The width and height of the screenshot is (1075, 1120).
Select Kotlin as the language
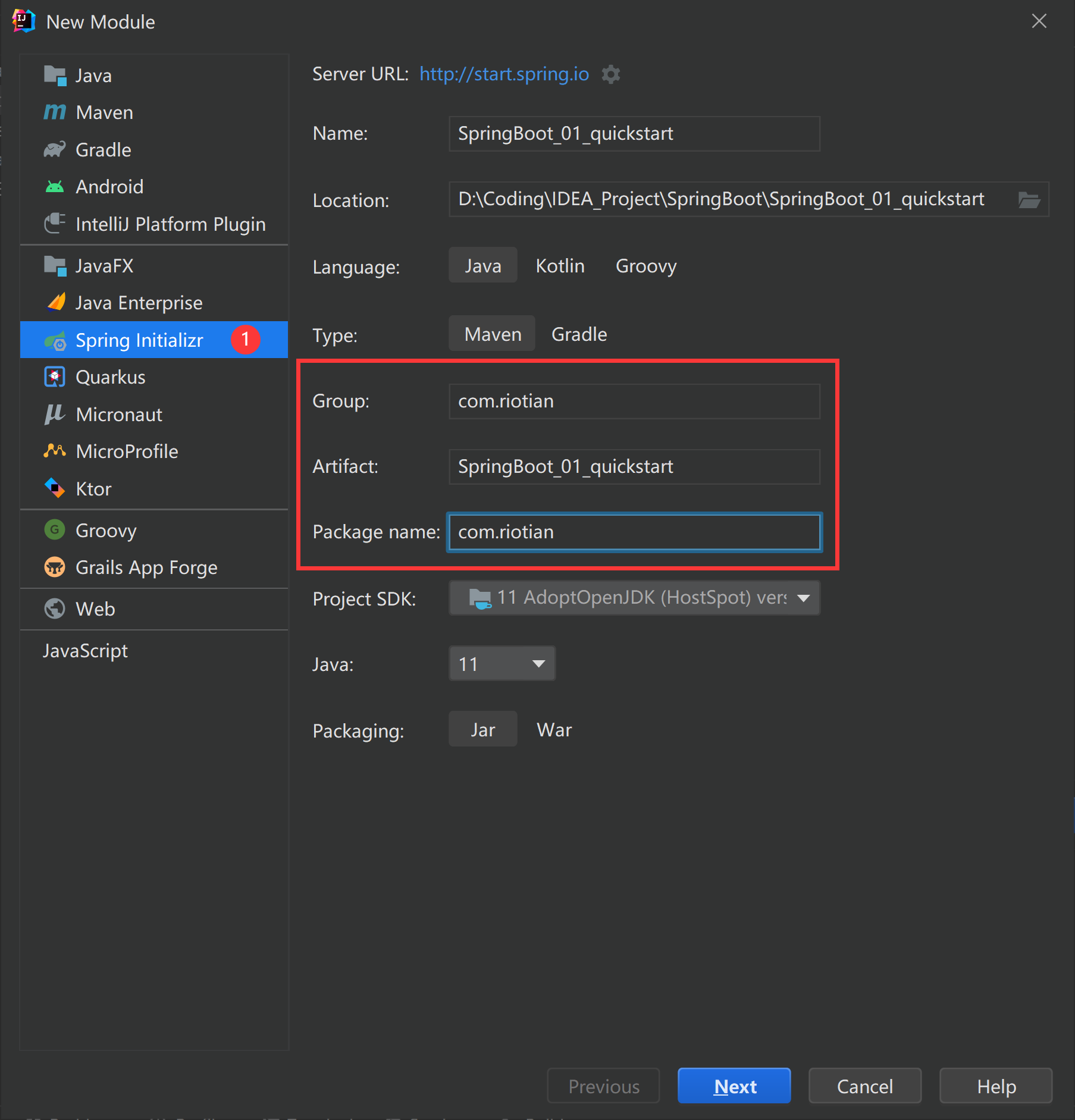coord(560,266)
